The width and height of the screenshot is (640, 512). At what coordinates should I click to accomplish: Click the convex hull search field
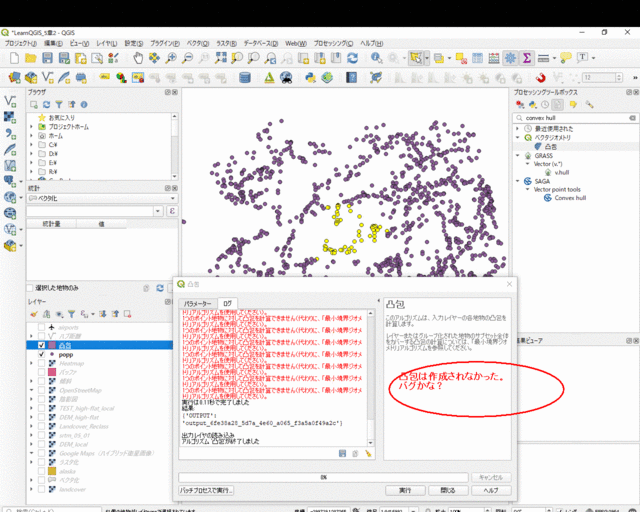[576, 118]
